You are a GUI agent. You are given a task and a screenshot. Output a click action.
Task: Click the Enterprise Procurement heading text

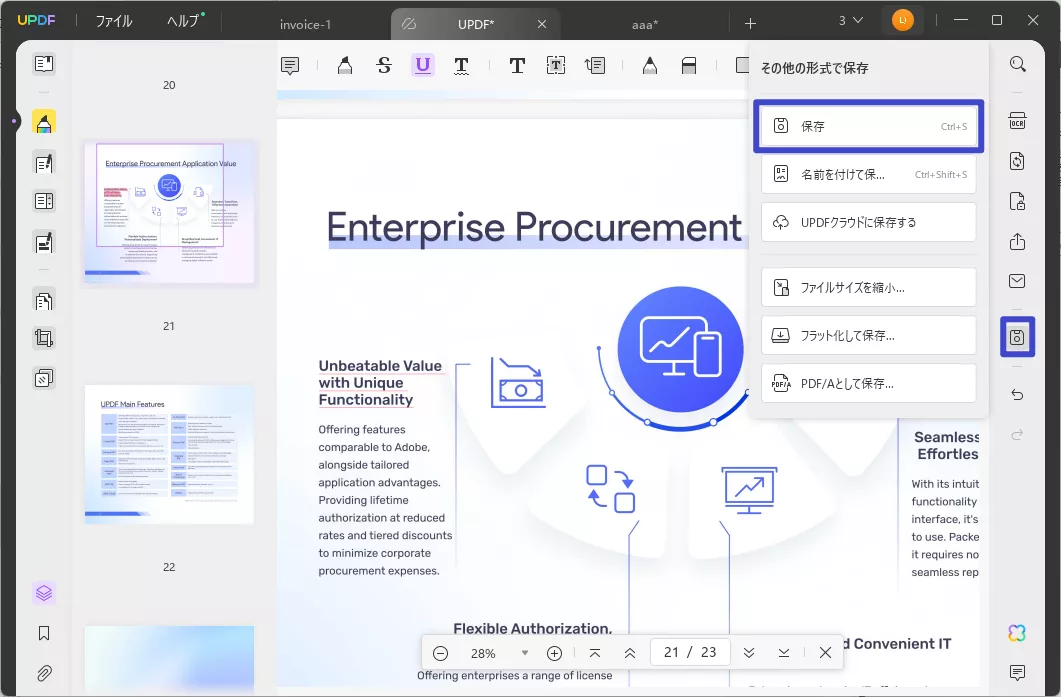tap(535, 227)
